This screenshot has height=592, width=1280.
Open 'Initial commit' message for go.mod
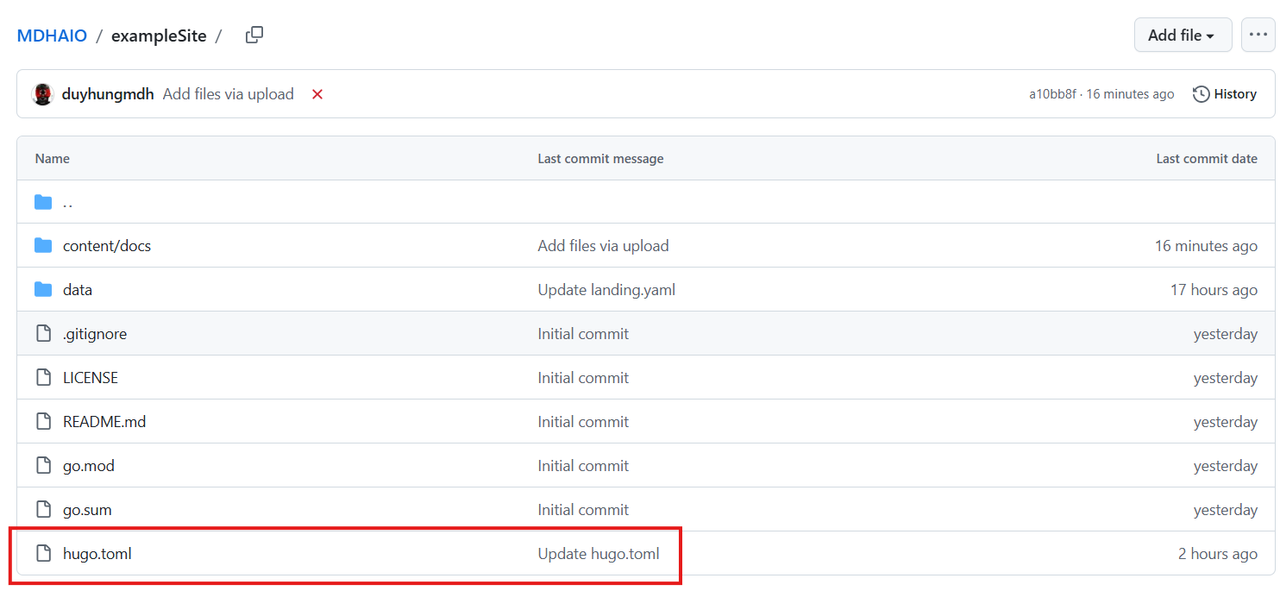tap(583, 466)
